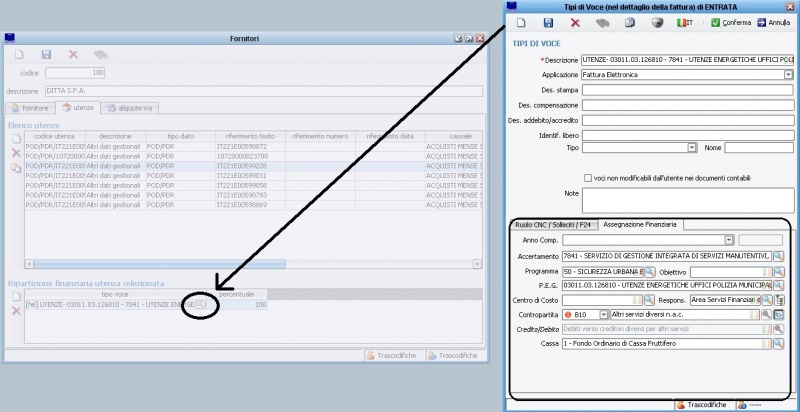Click the 'riferimento testo' column header
Viewport: 800px width, 412px height.
[x=249, y=137]
